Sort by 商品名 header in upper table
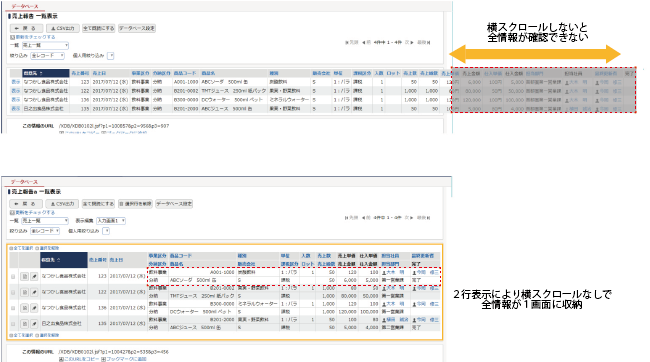The width and height of the screenshot is (650, 362). [x=209, y=73]
